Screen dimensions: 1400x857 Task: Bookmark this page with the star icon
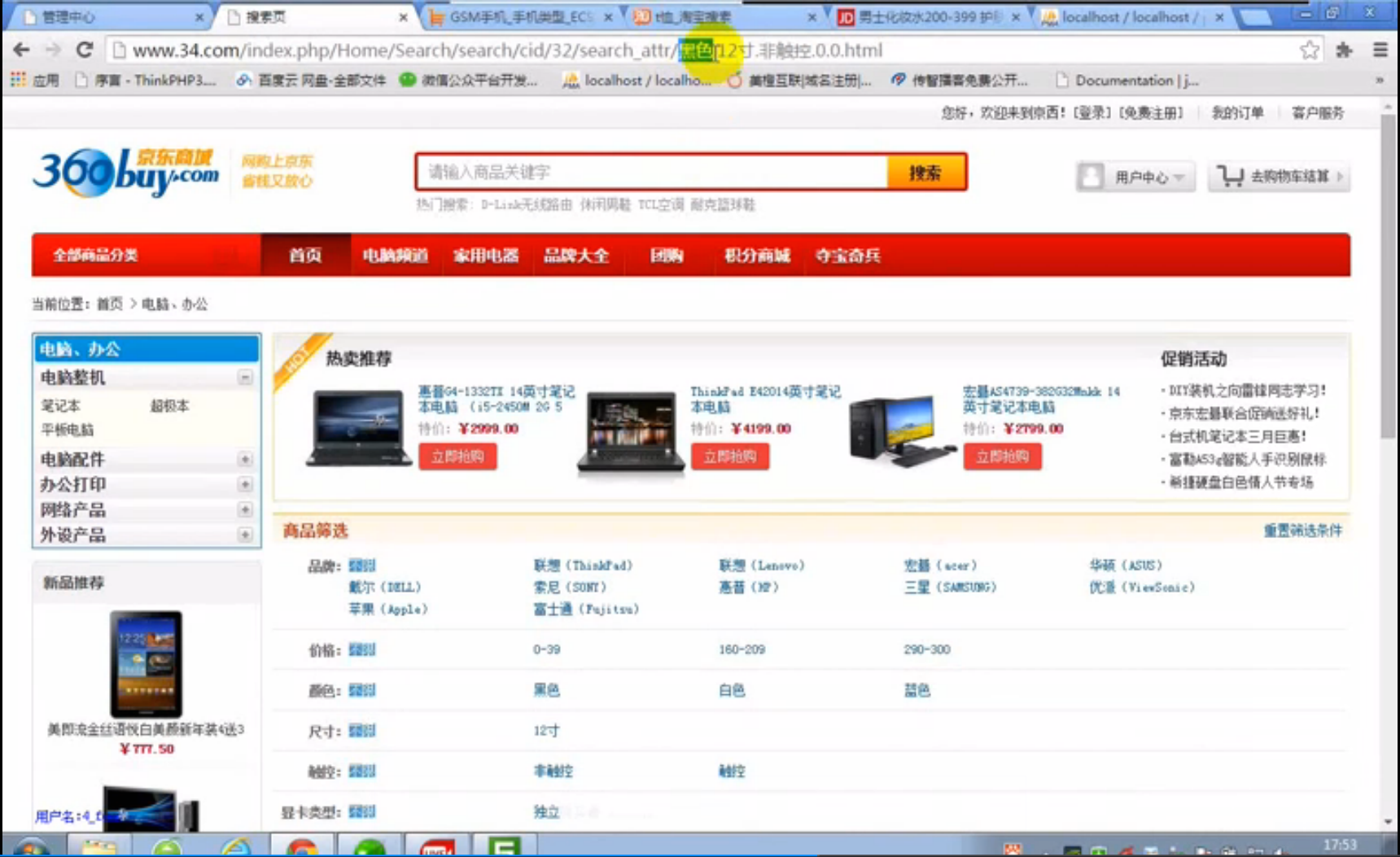click(x=1310, y=50)
